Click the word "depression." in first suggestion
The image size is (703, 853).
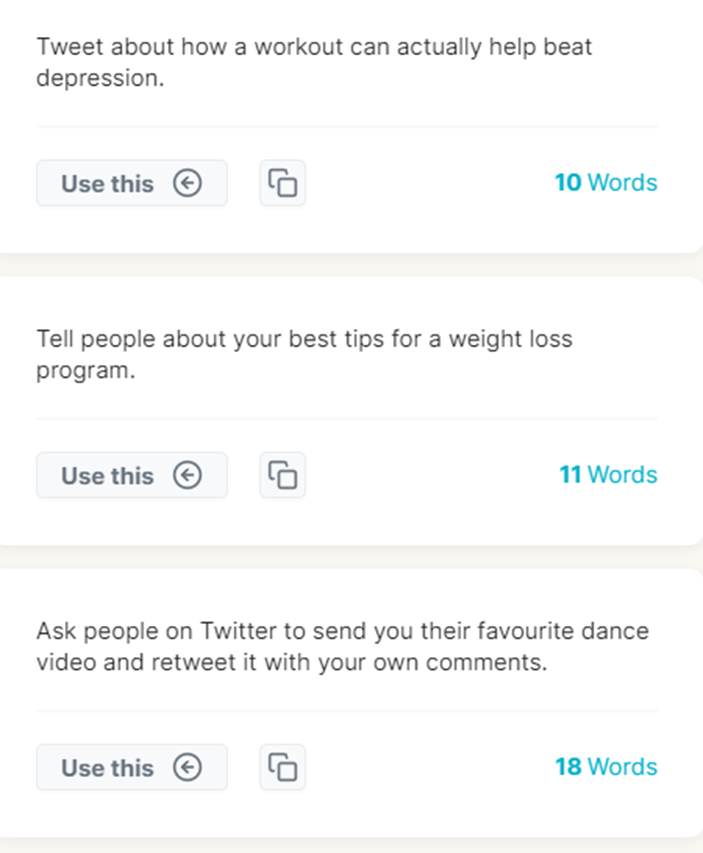[99, 79]
